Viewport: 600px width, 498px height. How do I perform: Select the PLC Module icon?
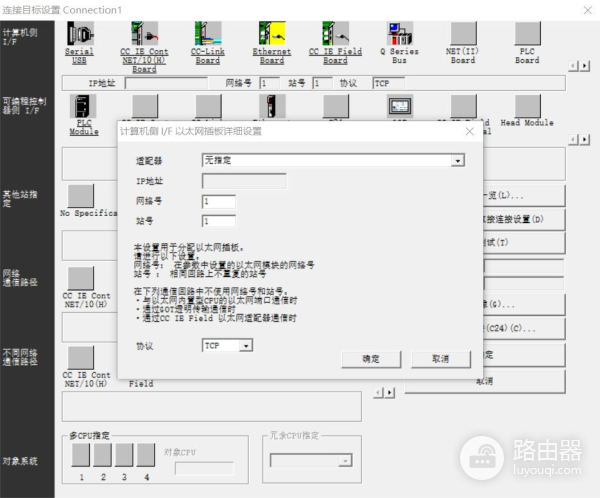(83, 106)
